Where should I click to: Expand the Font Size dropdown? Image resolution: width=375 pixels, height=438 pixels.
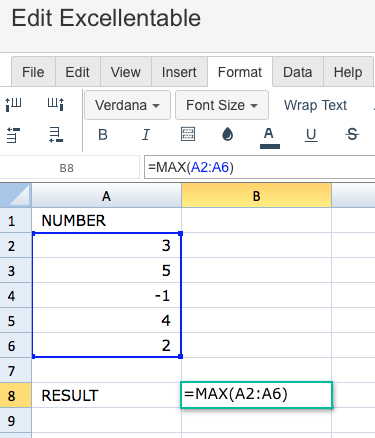click(x=222, y=105)
